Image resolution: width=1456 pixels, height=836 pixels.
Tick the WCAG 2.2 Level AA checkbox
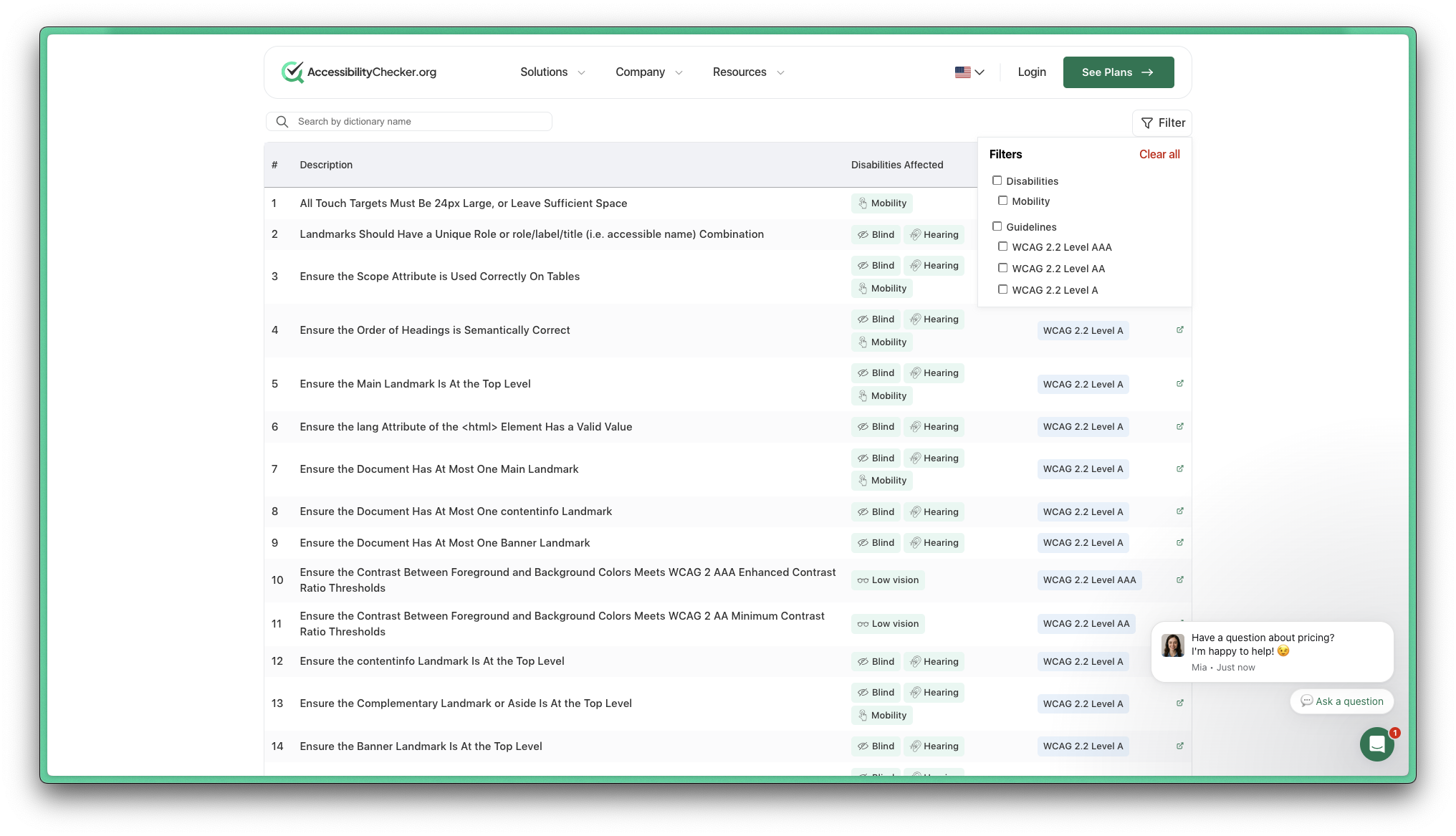[1002, 268]
